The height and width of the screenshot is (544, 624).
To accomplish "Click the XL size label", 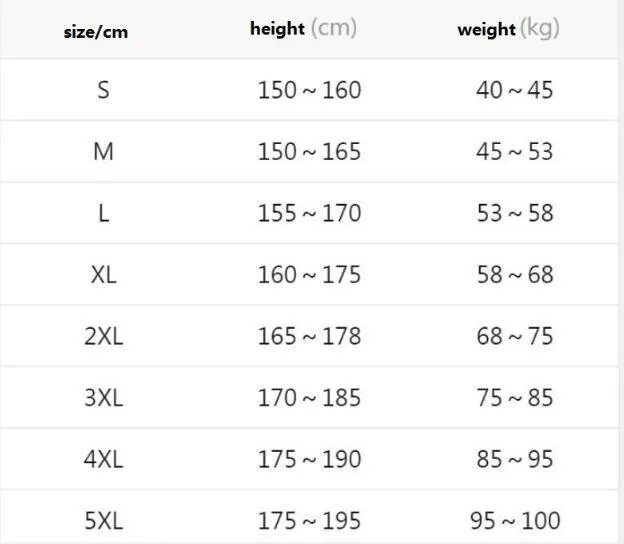I will pyautogui.click(x=103, y=275).
